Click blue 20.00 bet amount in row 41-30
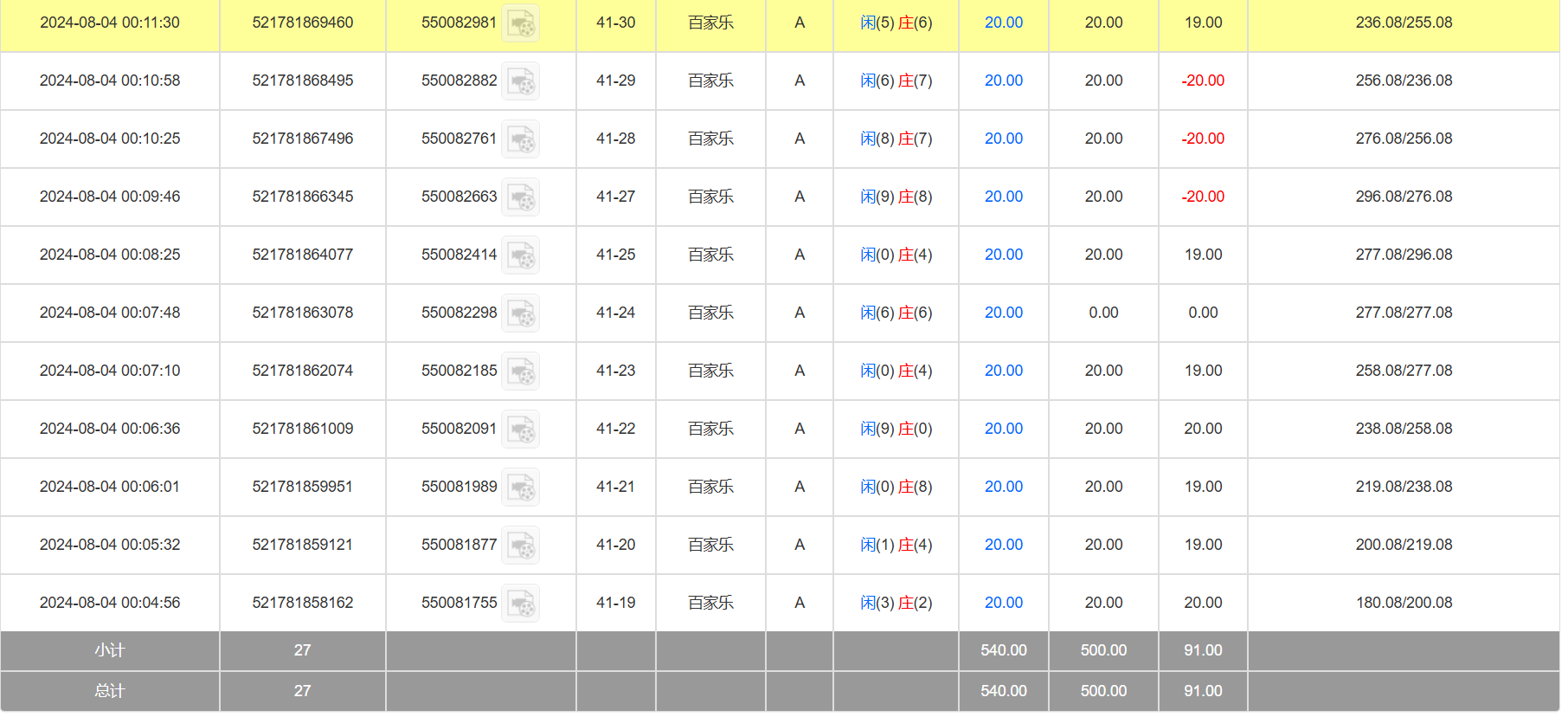1568x717 pixels. [1003, 23]
